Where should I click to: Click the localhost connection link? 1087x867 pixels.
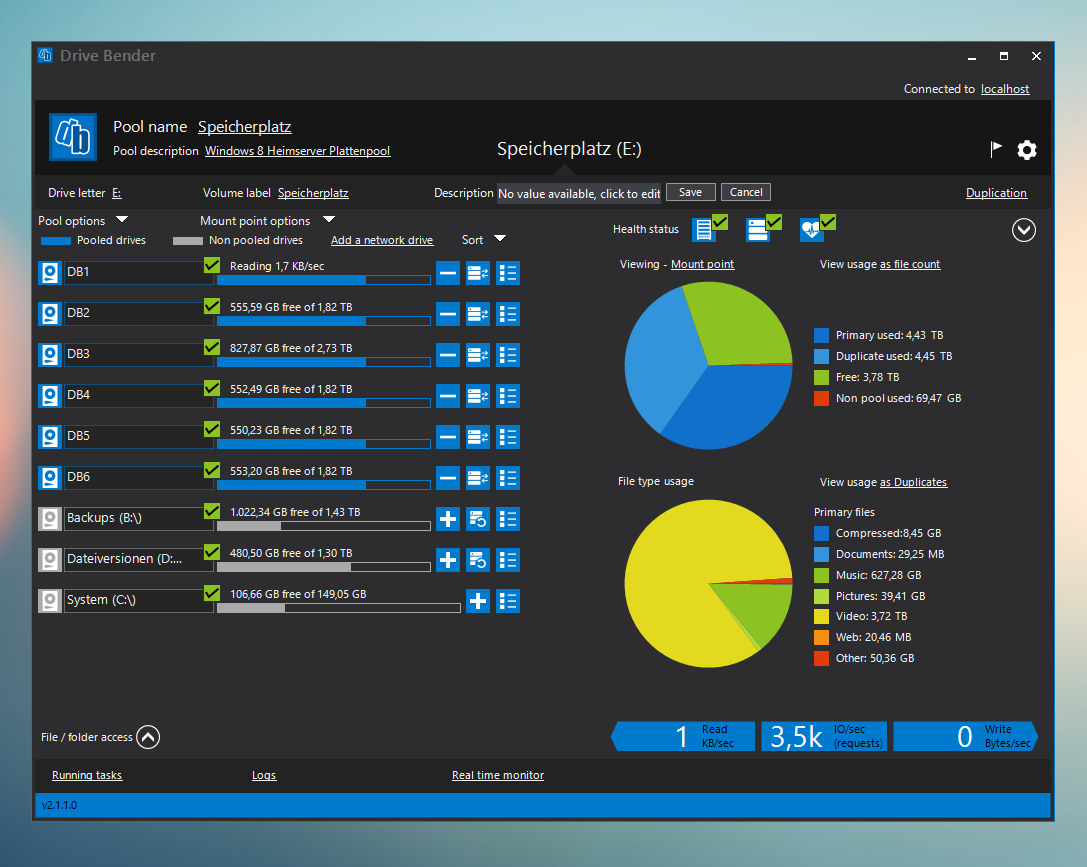(x=1005, y=89)
